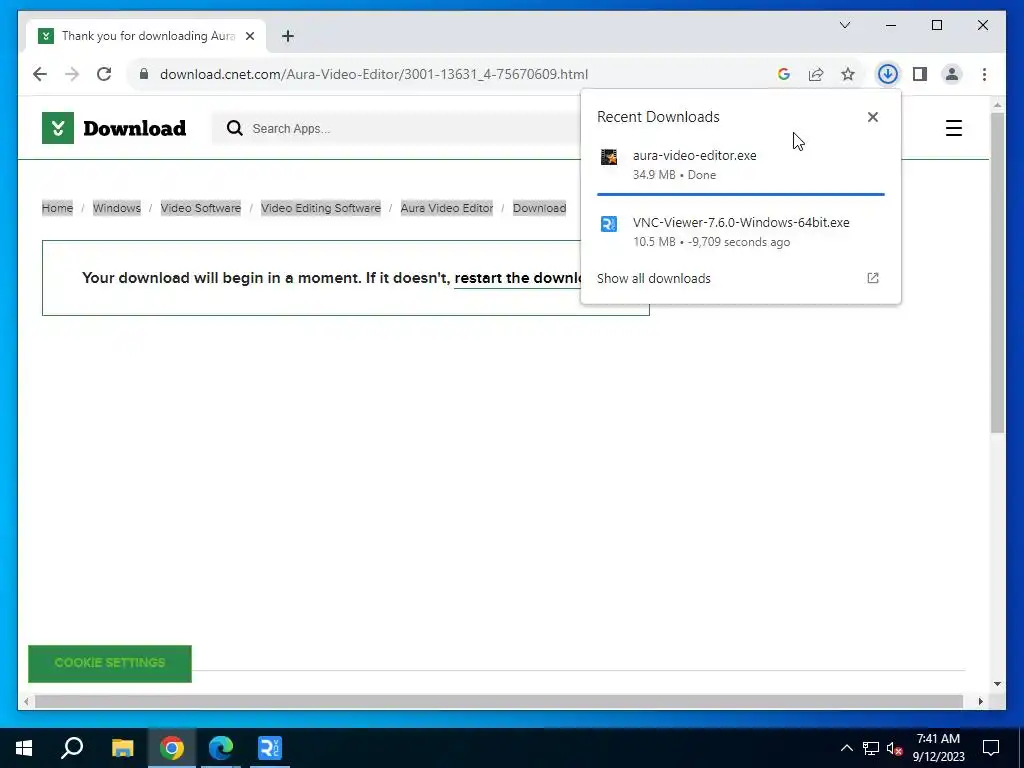
Task: Click the VNC Viewer file icon
Action: (609, 224)
